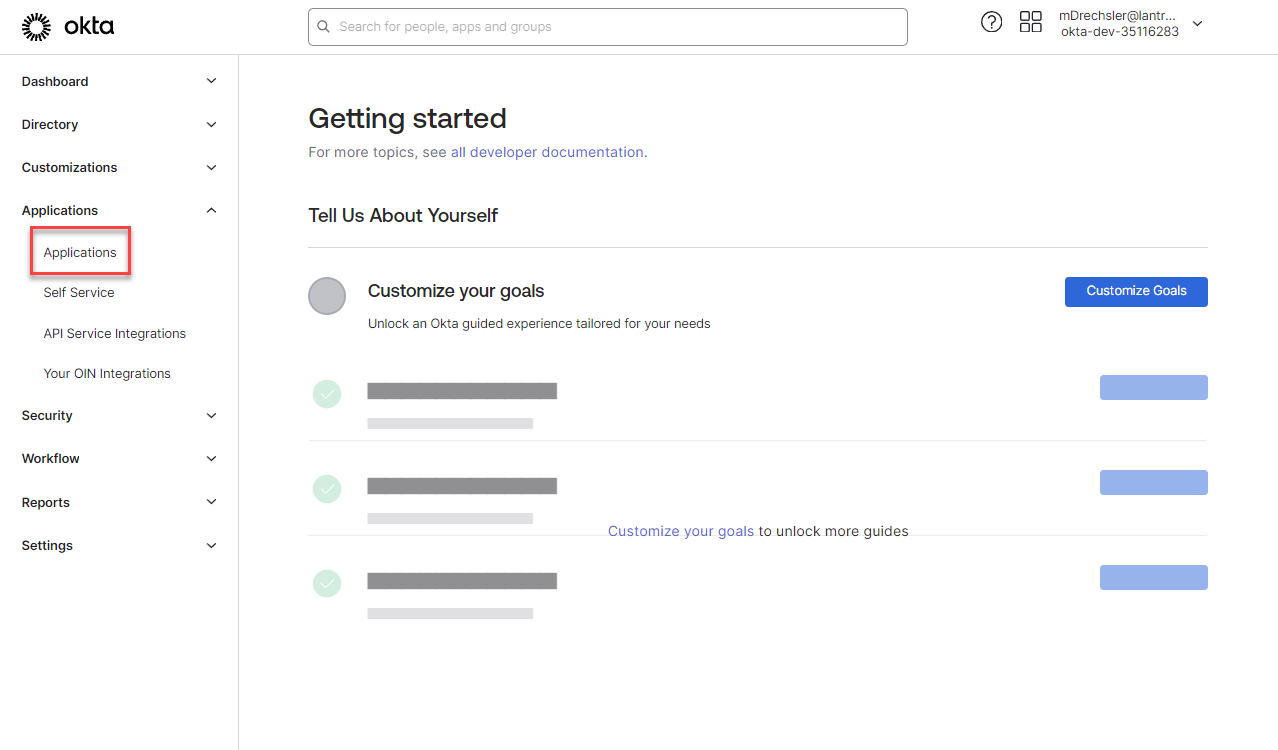The width and height of the screenshot is (1278, 750).
Task: Click the third green checkmark circle
Action: tap(327, 583)
